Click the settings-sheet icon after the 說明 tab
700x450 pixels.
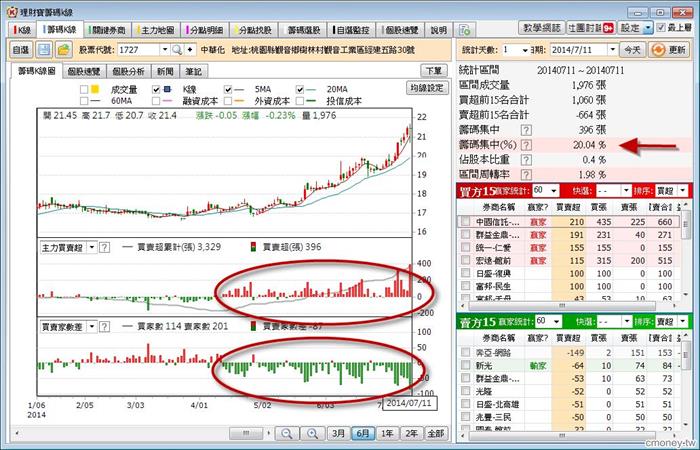(465, 30)
